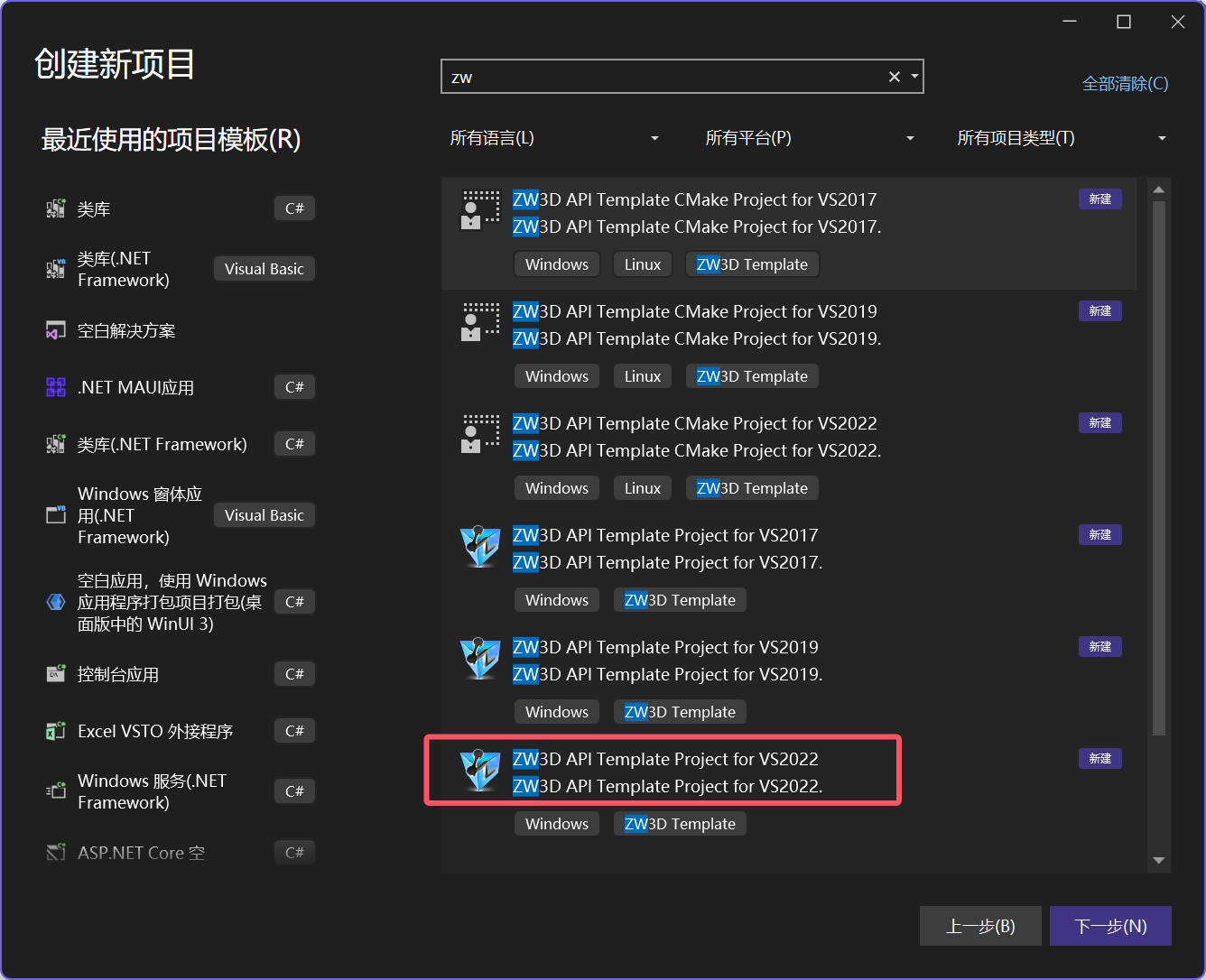Click ZW3D Template Project VS2019 icon
The image size is (1206, 980).
click(480, 659)
